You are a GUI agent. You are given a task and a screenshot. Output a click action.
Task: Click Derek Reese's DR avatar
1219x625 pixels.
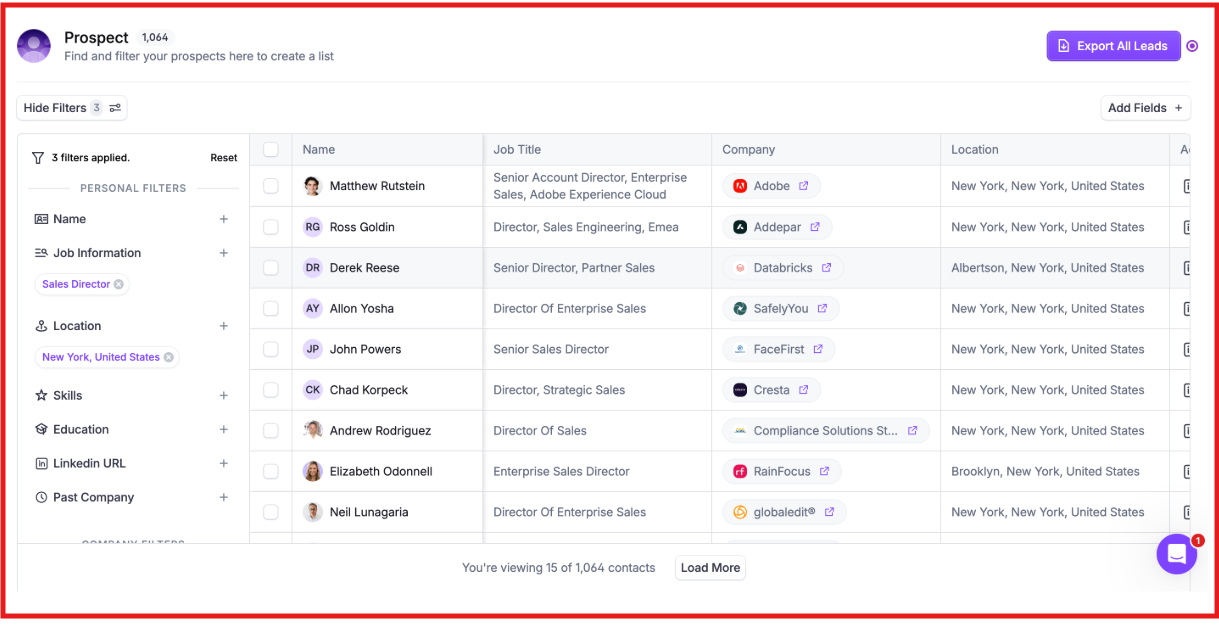coord(313,268)
